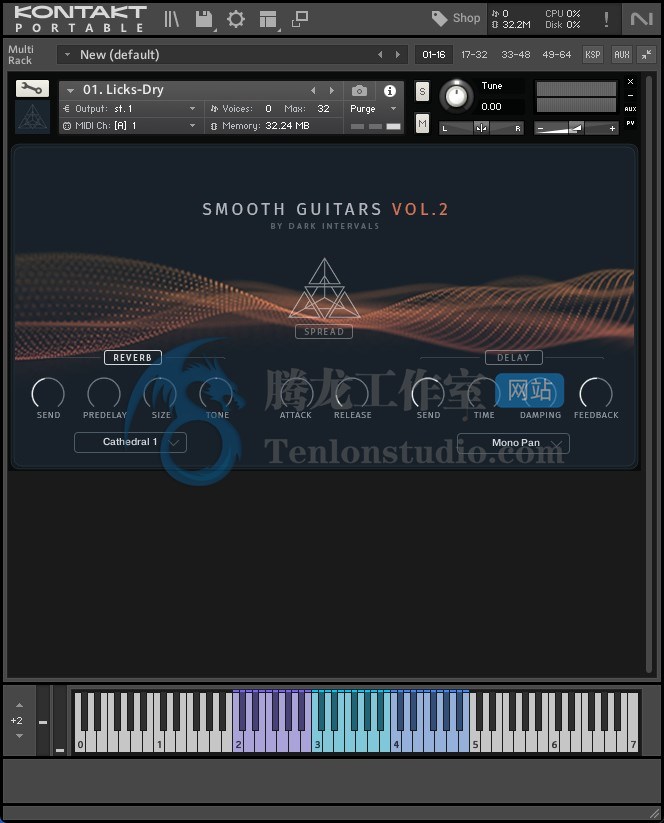Viewport: 664px width, 823px height.
Task: Toggle instrument AUX small button
Action: click(x=630, y=109)
